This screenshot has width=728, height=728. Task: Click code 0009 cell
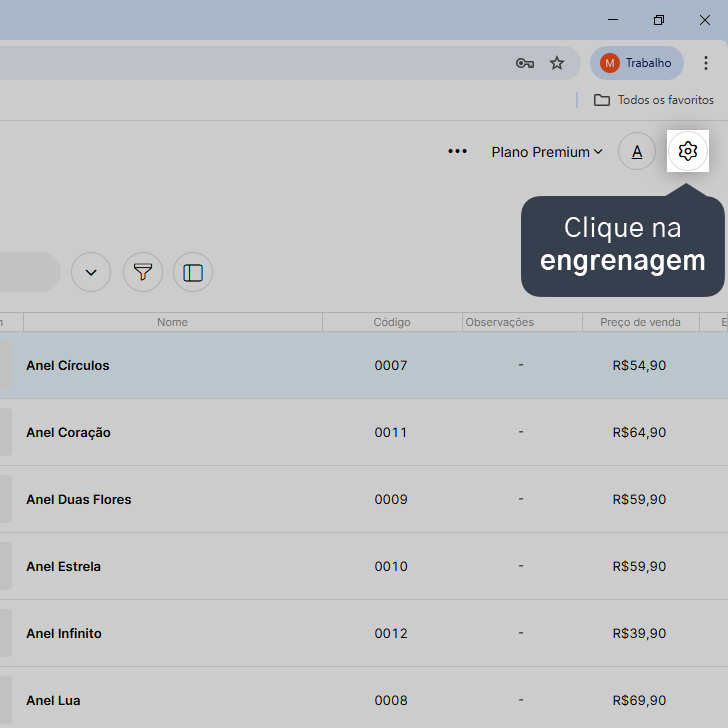[x=391, y=500]
